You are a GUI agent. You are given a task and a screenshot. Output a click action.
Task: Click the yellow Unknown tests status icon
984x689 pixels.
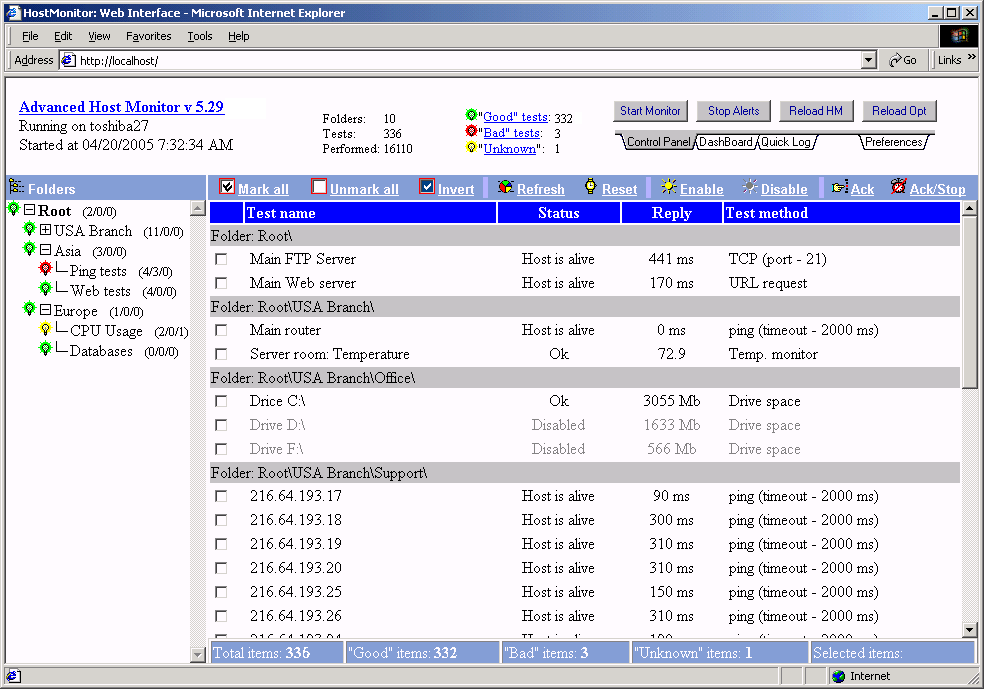pos(471,147)
